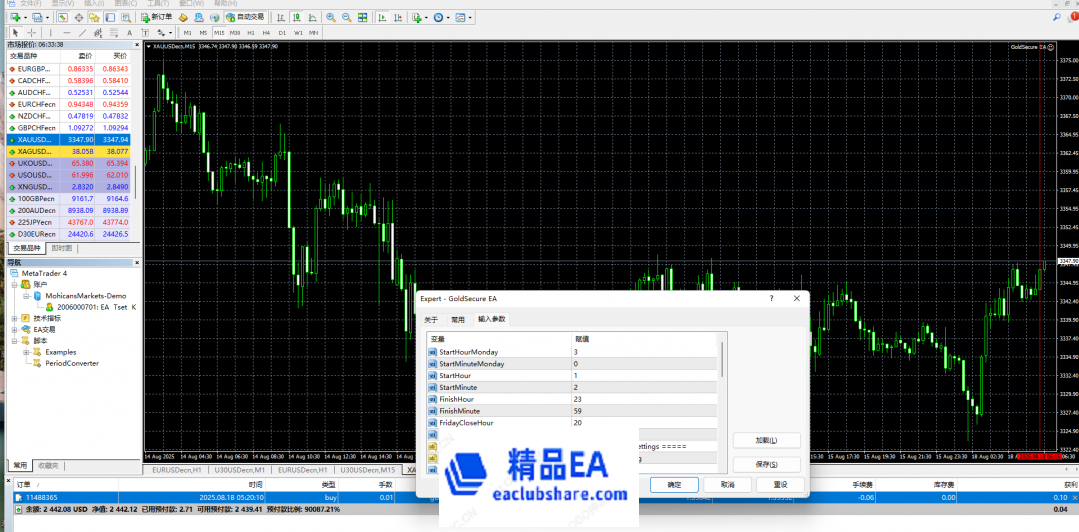Switch to candlestick chart type
The width and height of the screenshot is (1079, 532).
click(x=297, y=17)
